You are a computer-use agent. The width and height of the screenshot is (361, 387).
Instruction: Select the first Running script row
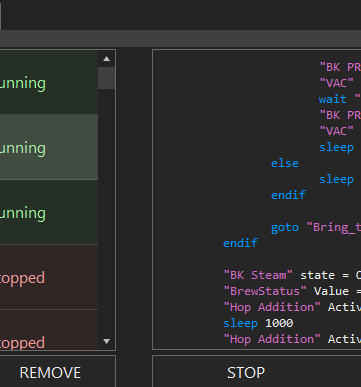[49, 82]
